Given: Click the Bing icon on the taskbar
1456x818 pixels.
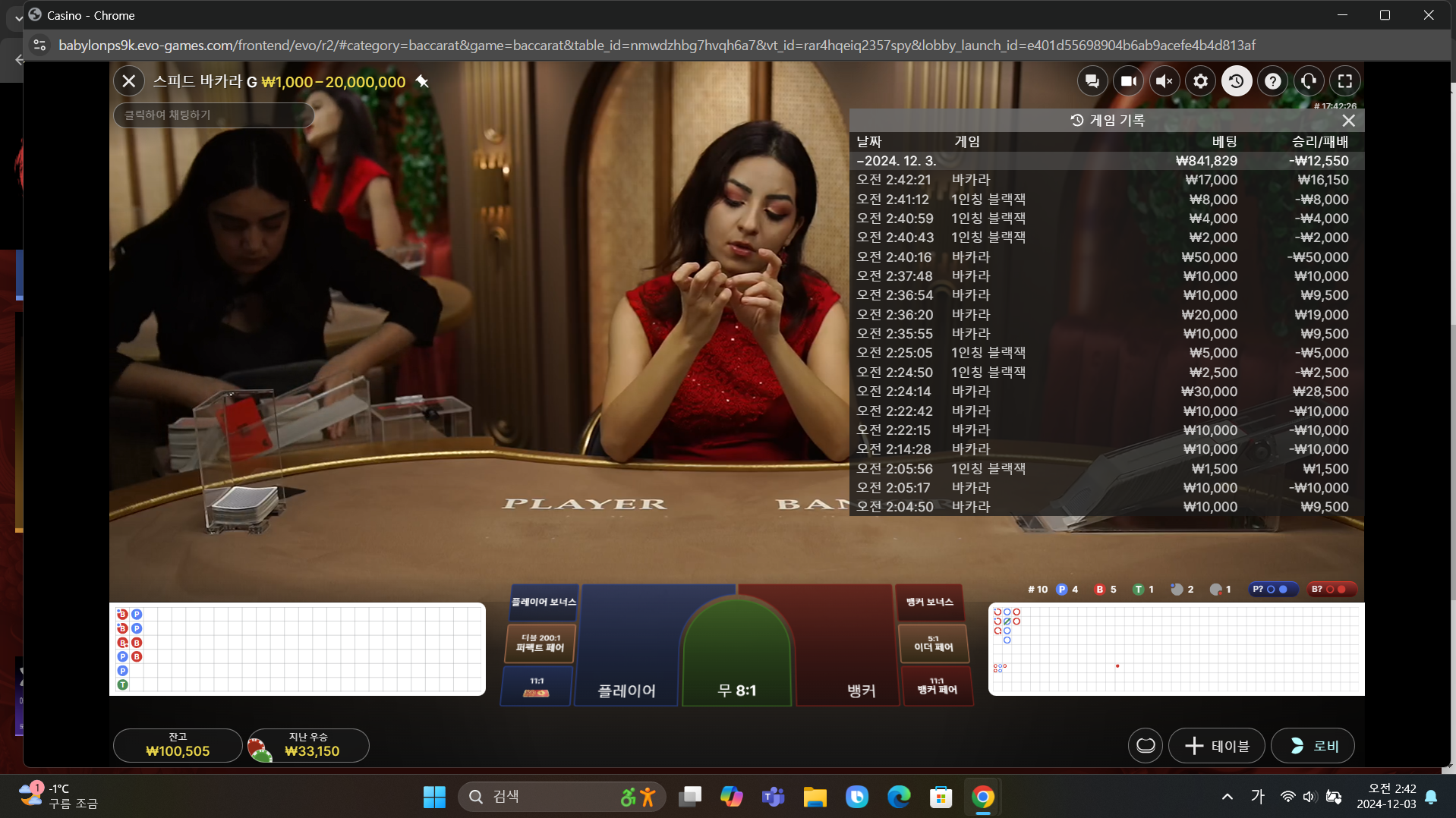Looking at the screenshot, I should point(857,797).
